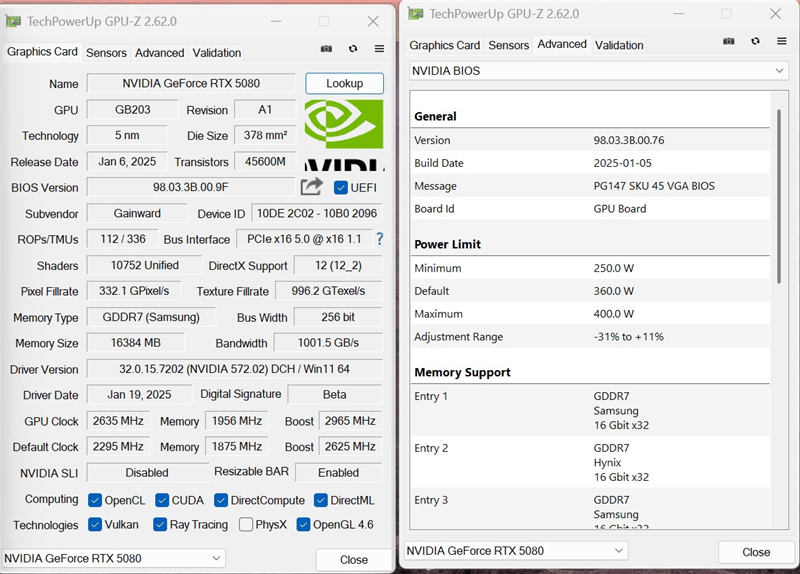Click the screenshot camera icon in right Advanced window

(x=729, y=41)
